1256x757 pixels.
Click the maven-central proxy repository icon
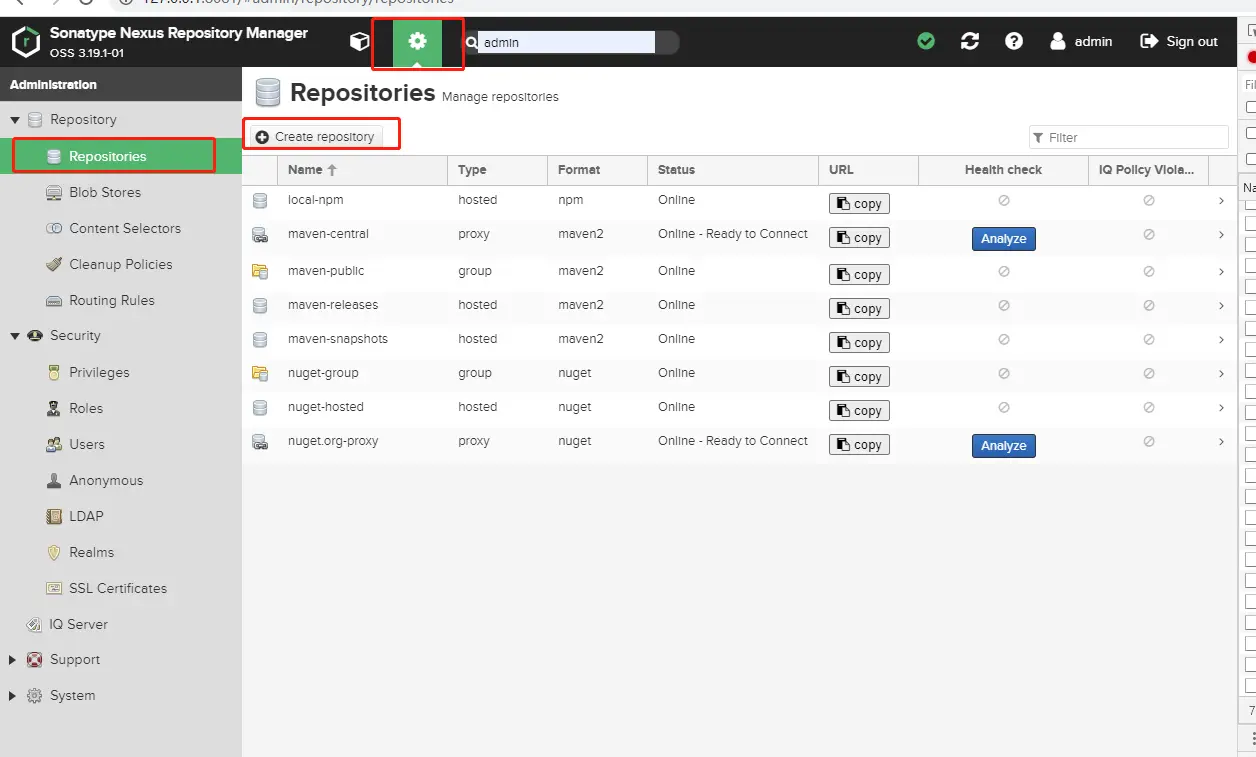point(260,235)
